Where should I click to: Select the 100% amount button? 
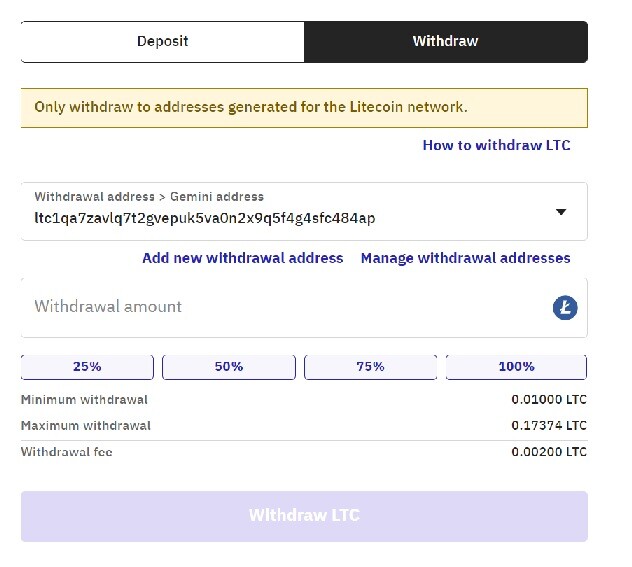coord(516,367)
